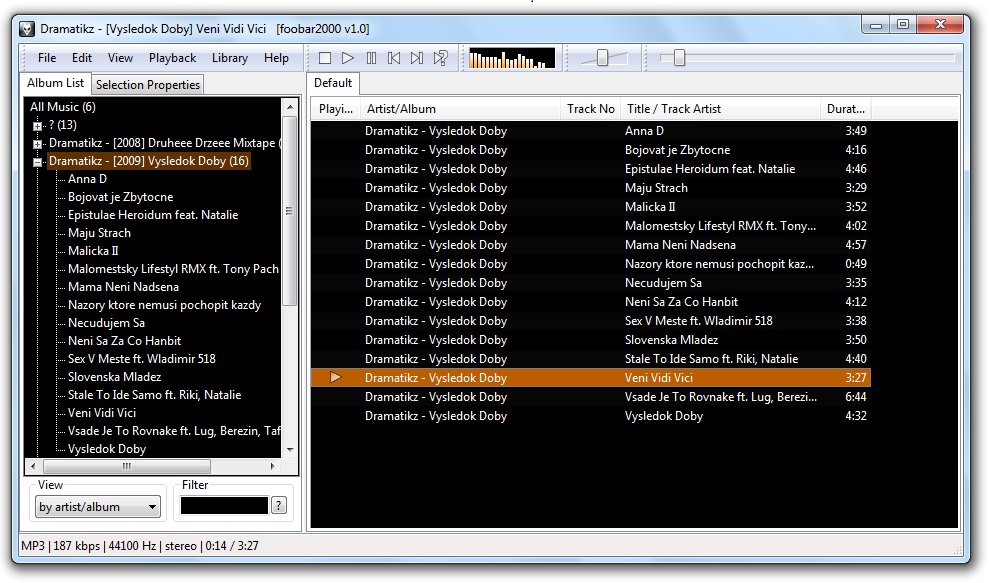989x583 pixels.
Task: Expand the Druheee Drzeee Mixtape node
Action: pyautogui.click(x=38, y=144)
